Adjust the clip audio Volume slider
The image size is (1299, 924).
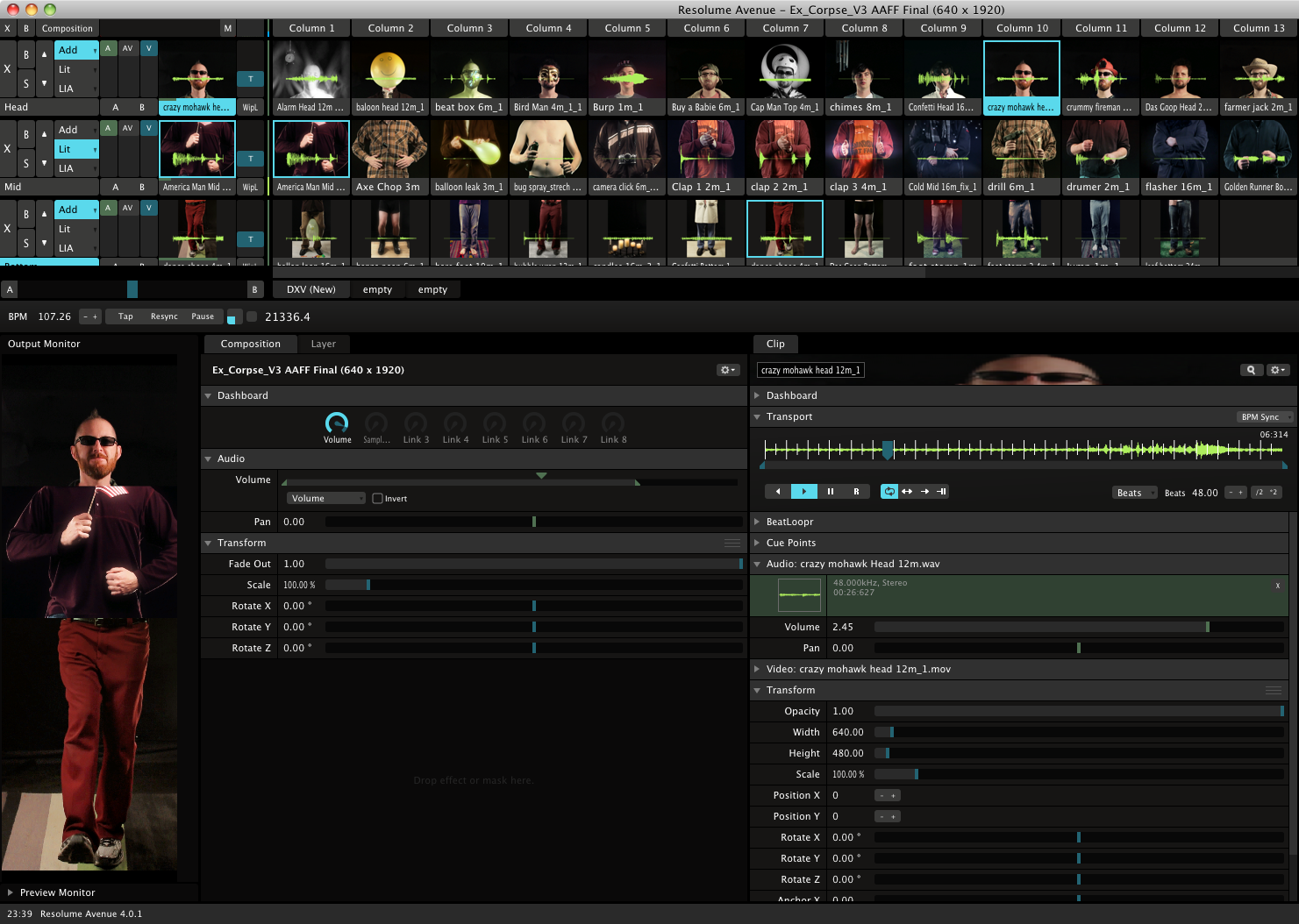(x=1079, y=627)
